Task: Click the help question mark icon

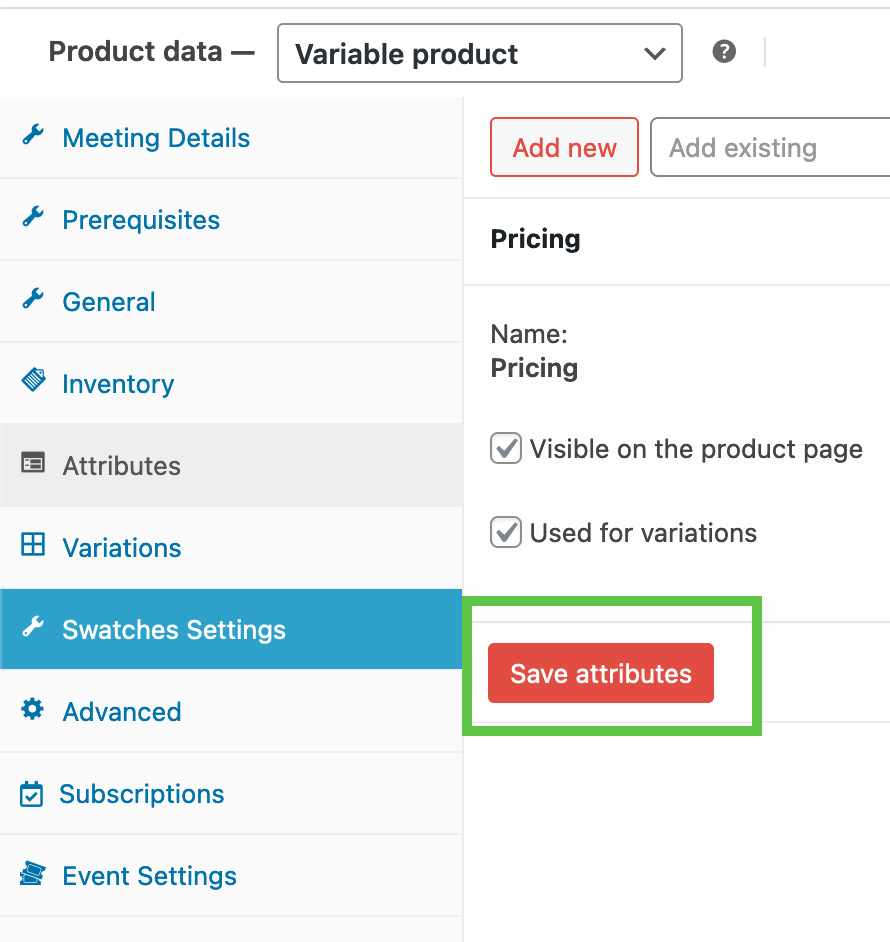Action: [725, 52]
